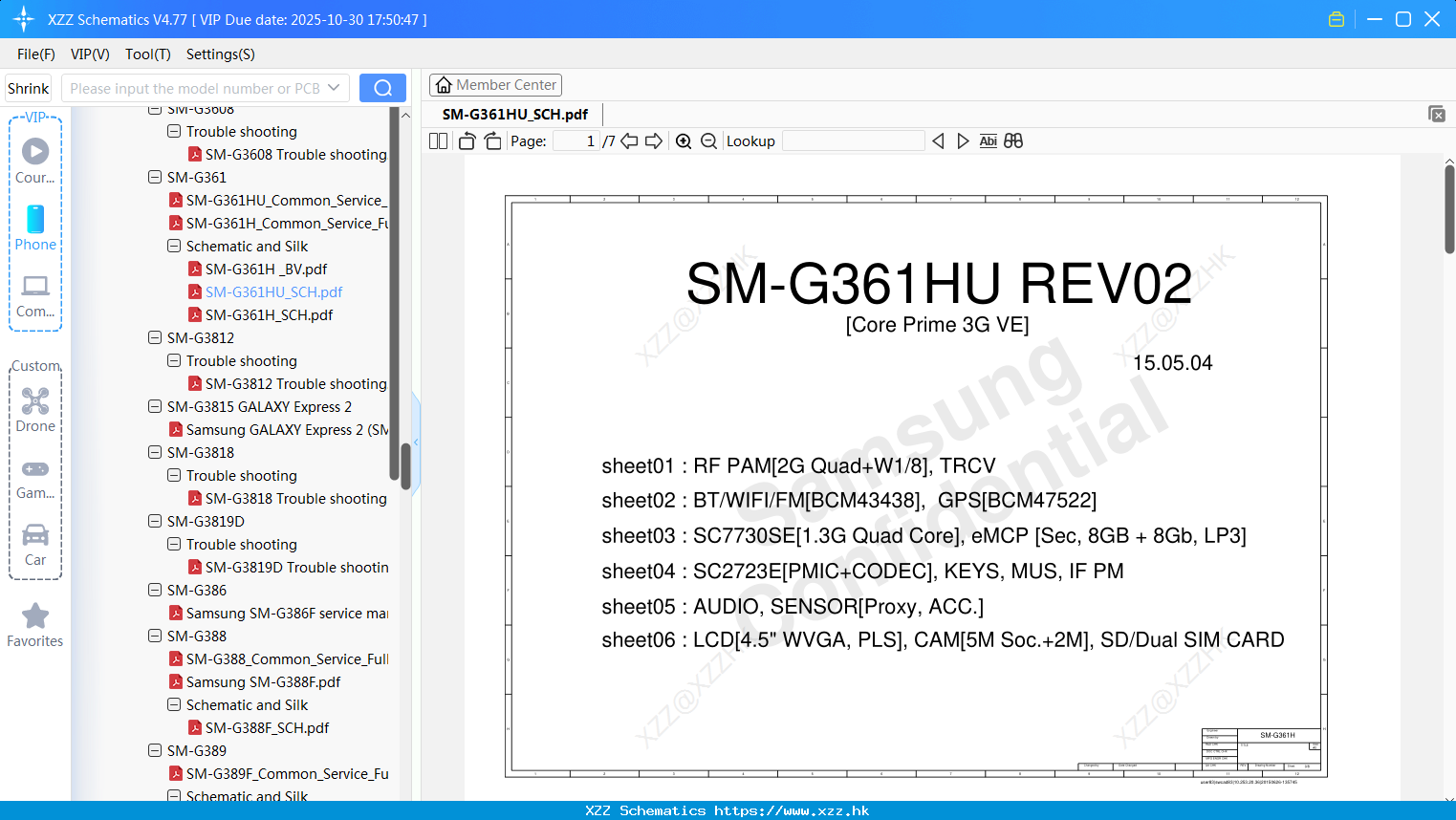Collapse the left panel via splitter handle
The height and width of the screenshot is (820, 1456).
(x=416, y=442)
